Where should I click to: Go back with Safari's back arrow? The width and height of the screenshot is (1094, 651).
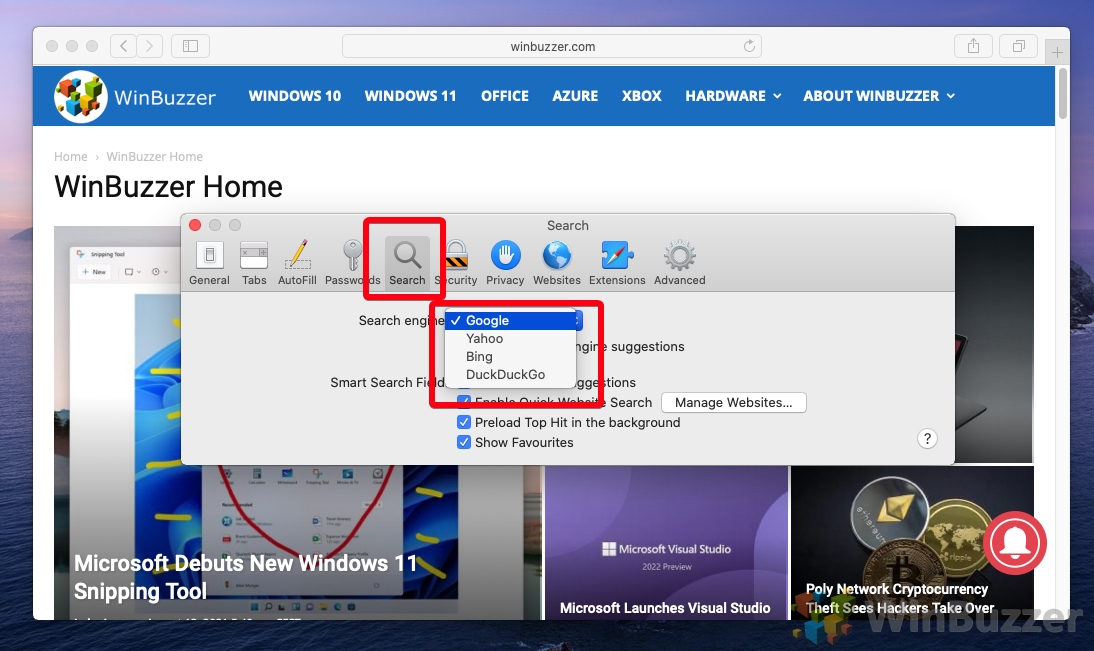(x=123, y=46)
